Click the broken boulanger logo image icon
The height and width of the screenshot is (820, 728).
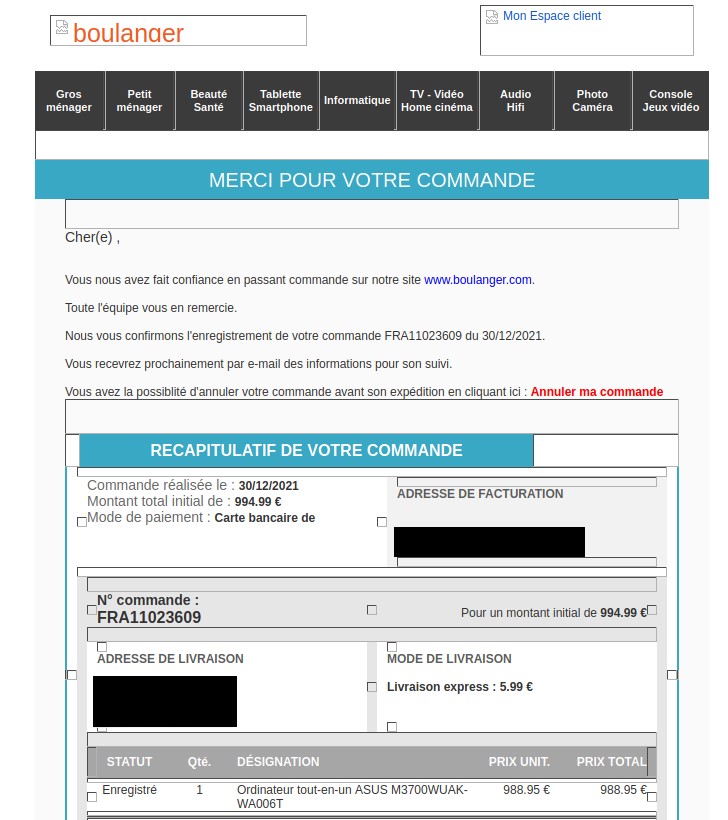click(x=62, y=27)
